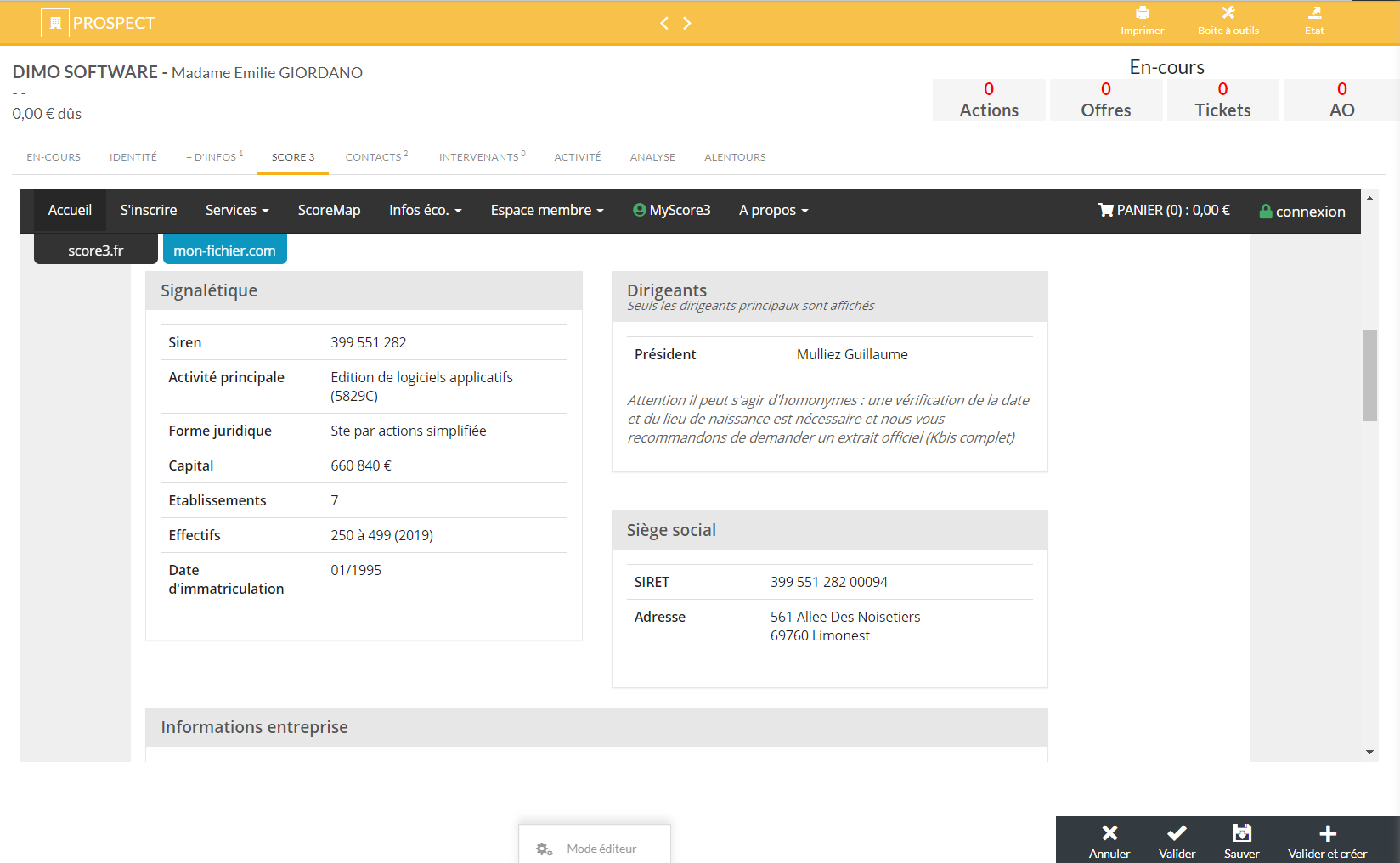The height and width of the screenshot is (863, 1400).
Task: Click the Imprimer printer icon
Action: [1142, 14]
